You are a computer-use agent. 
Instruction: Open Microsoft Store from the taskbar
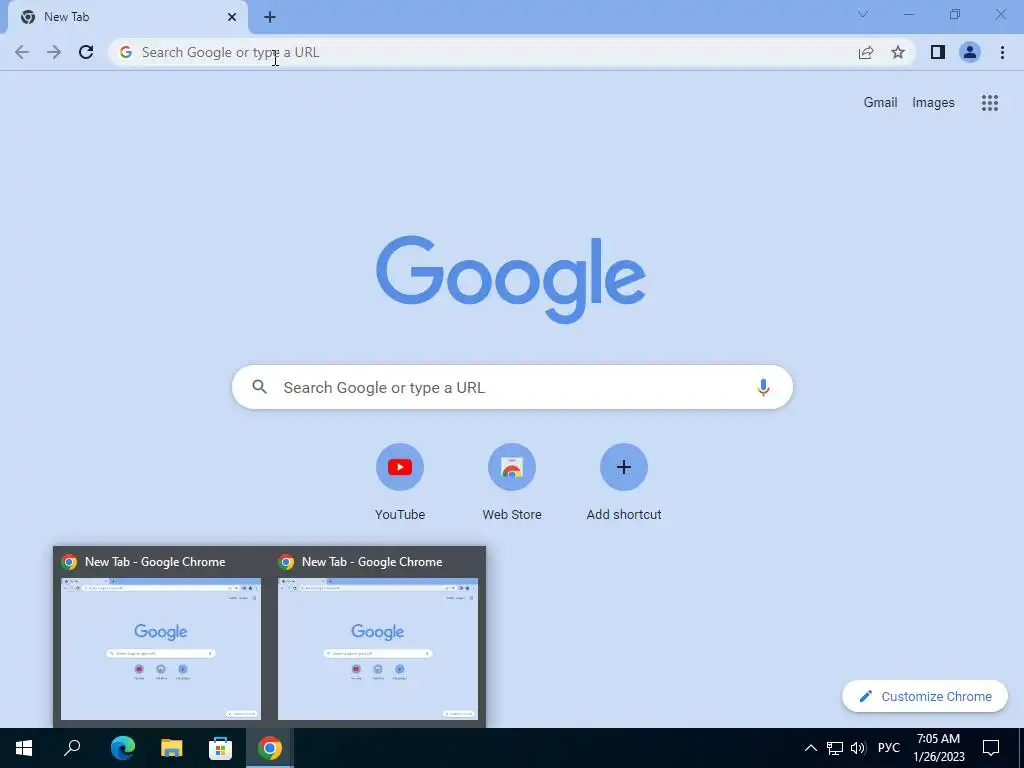click(221, 748)
